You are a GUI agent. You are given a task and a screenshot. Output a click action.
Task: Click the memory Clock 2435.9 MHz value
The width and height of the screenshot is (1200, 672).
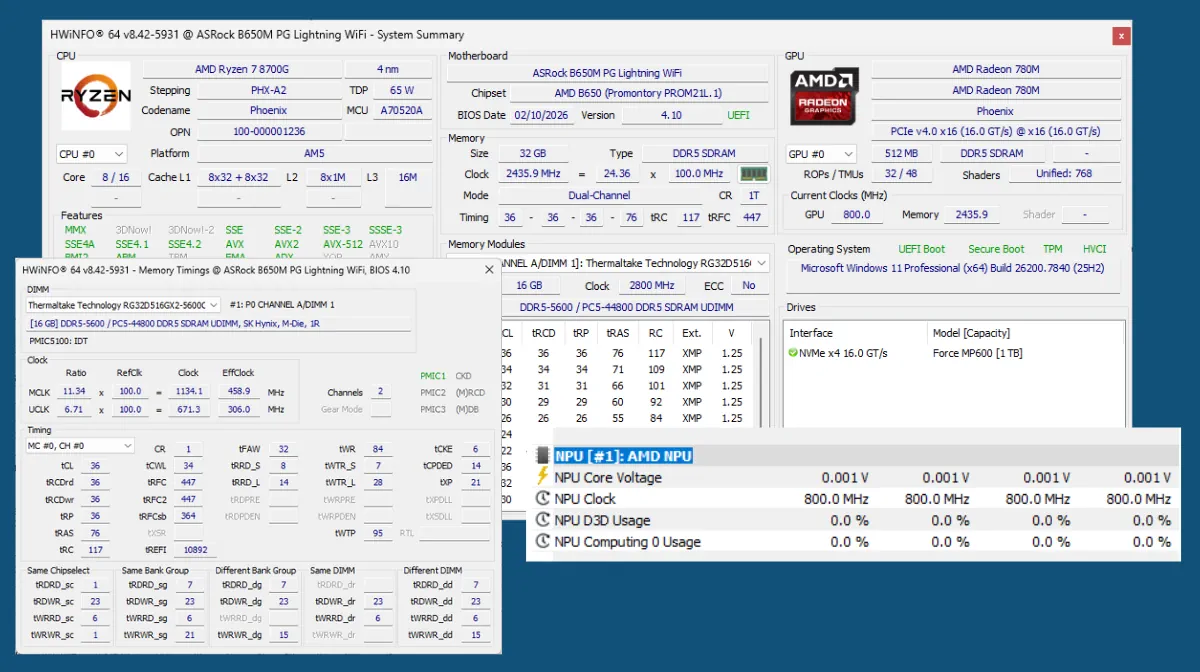point(533,174)
